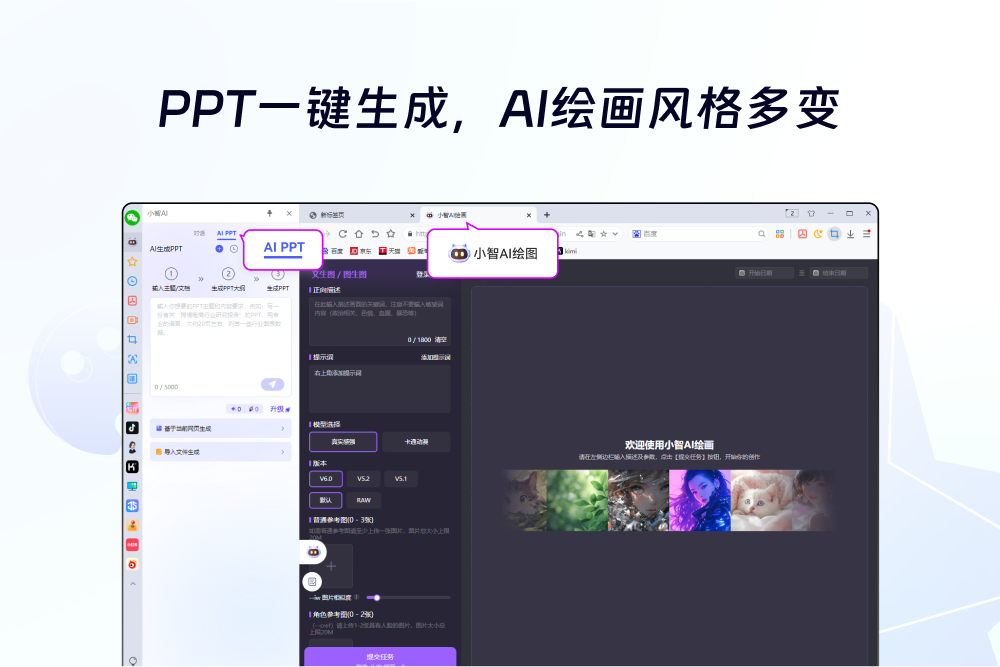
Task: Open downloads arrow in browser toolbar
Action: tap(850, 234)
